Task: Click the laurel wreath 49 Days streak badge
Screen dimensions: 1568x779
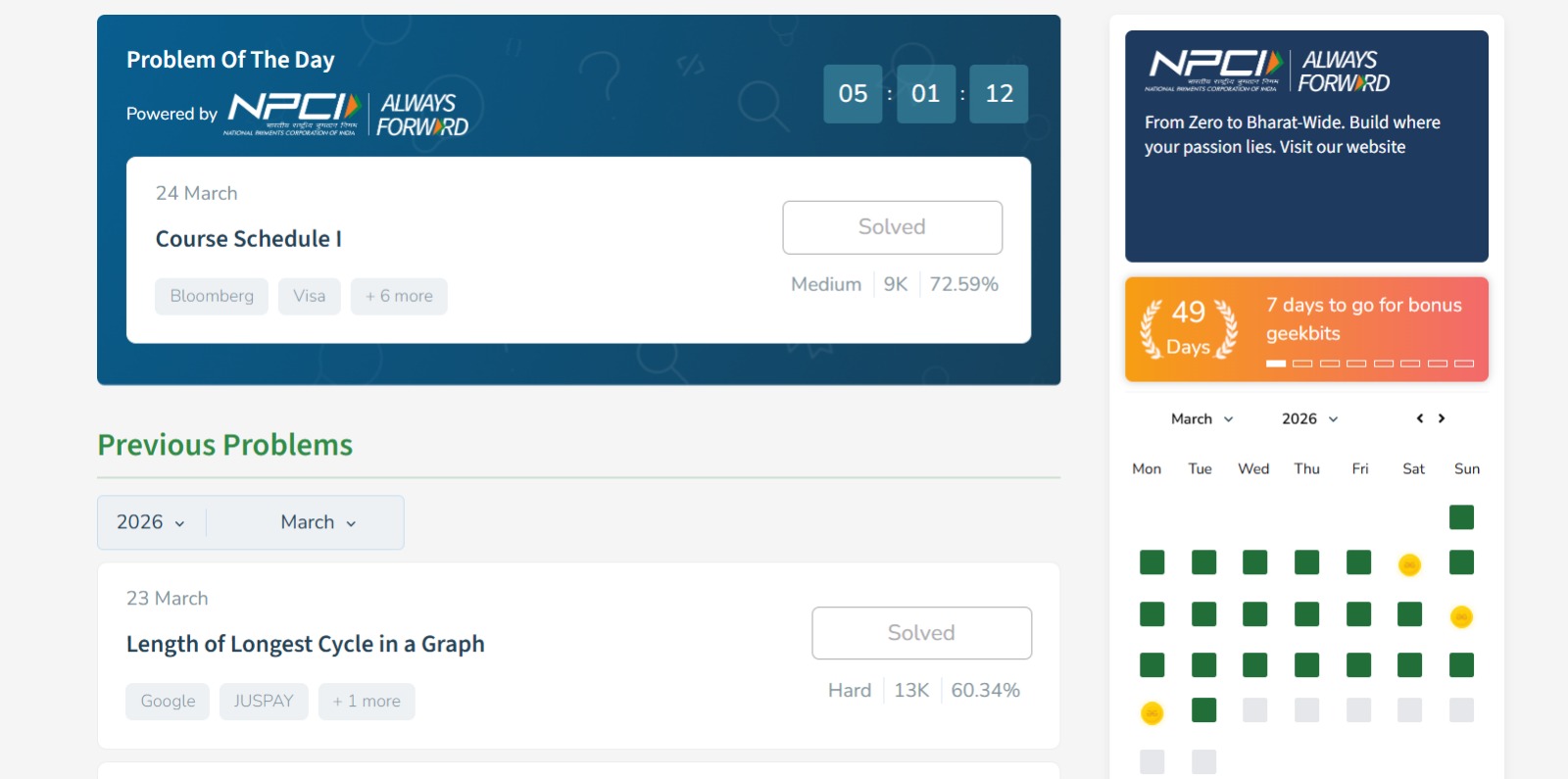Action: tap(1189, 329)
